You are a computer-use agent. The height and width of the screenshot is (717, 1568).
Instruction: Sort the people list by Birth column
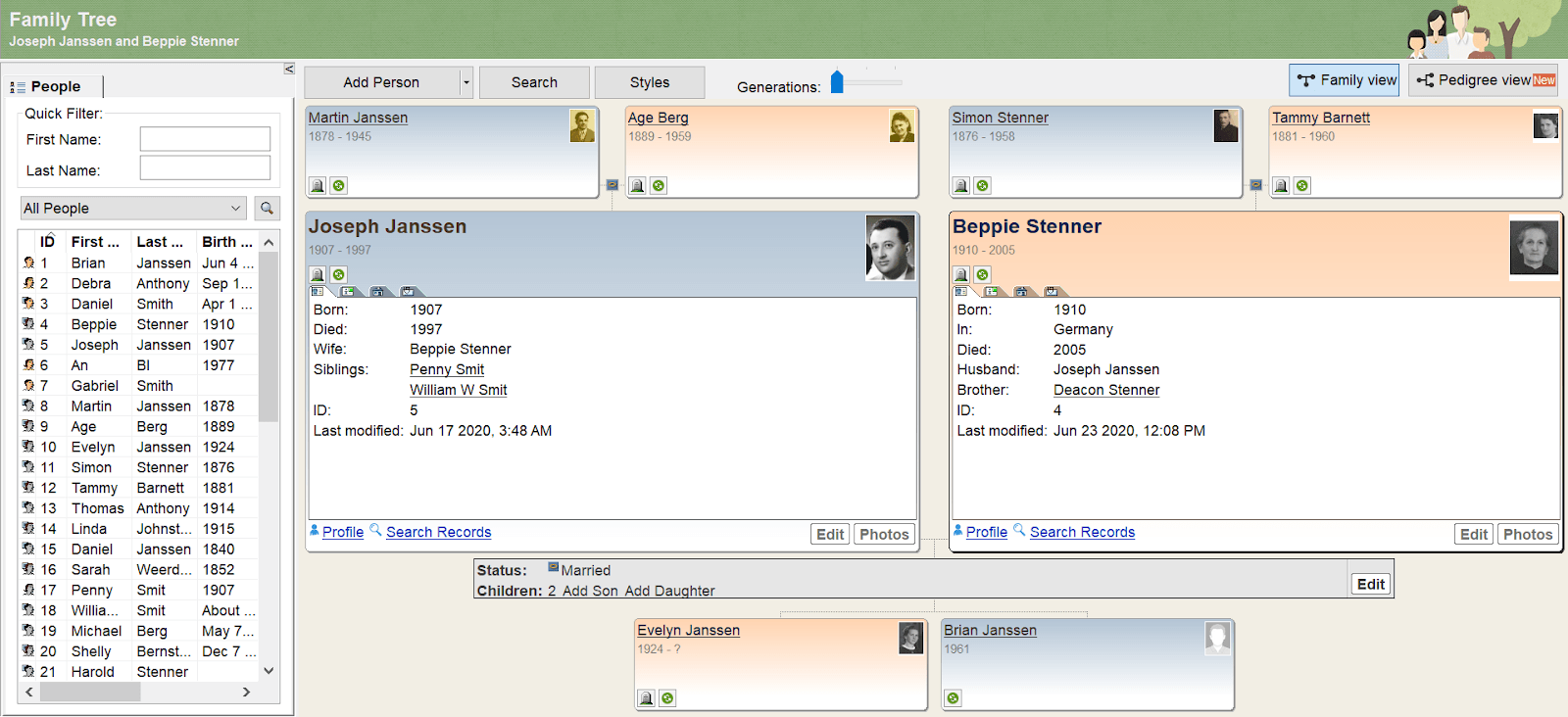(x=227, y=241)
